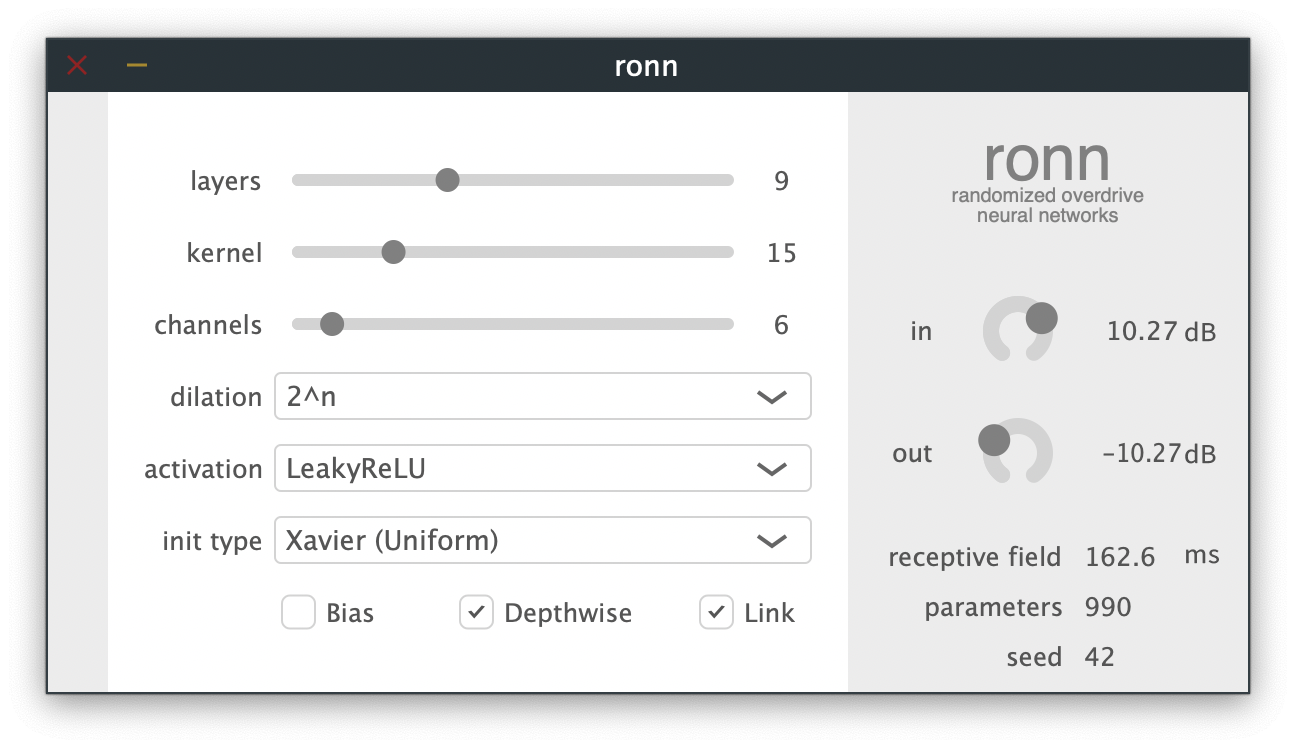Click the yellow minimize dash icon
The image size is (1296, 748).
(x=137, y=66)
